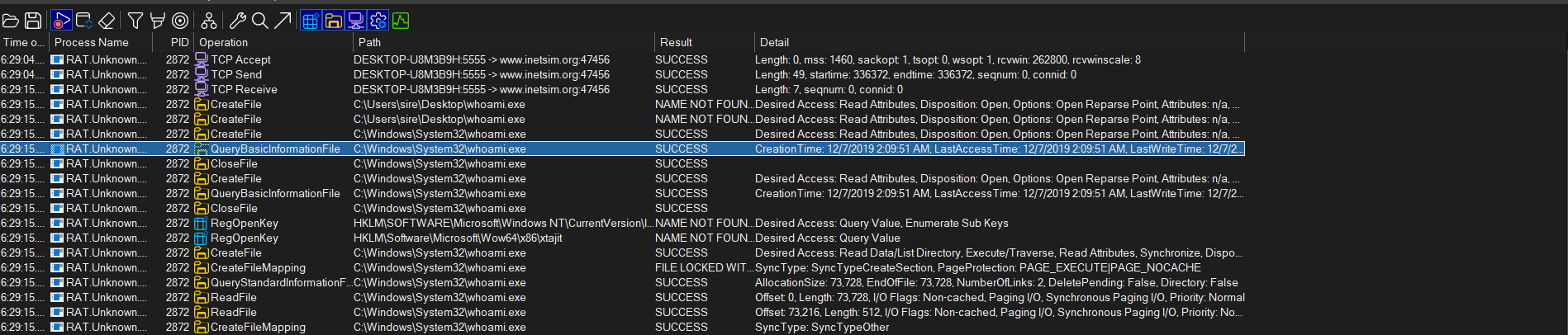Enable Show Profiling Events
The image size is (1568, 335).
(401, 21)
